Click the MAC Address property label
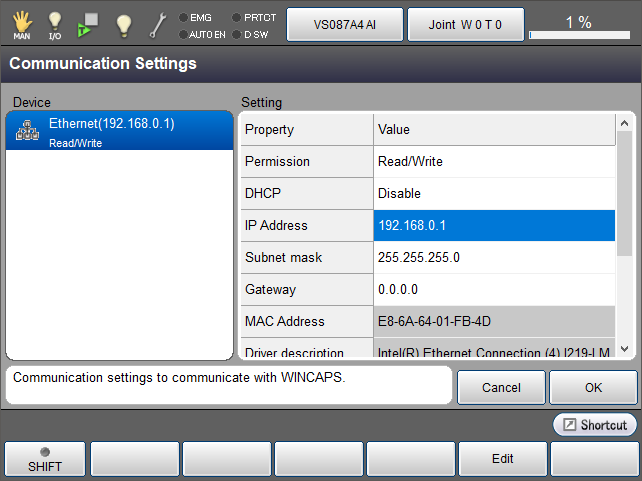This screenshot has width=642, height=481. pyautogui.click(x=307, y=321)
